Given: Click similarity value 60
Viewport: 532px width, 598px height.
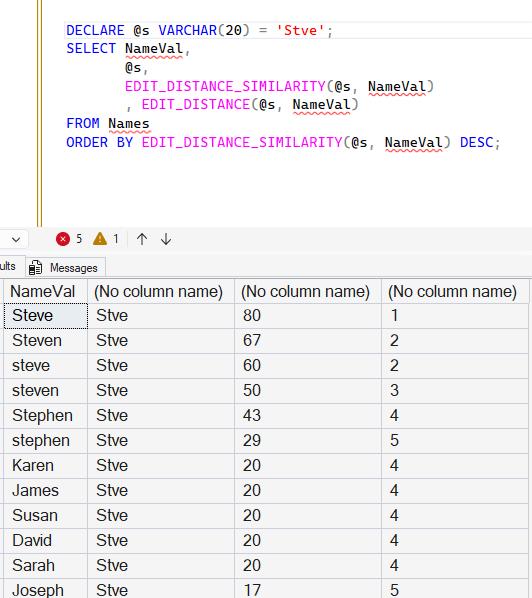Looking at the screenshot, I should [x=308, y=366].
